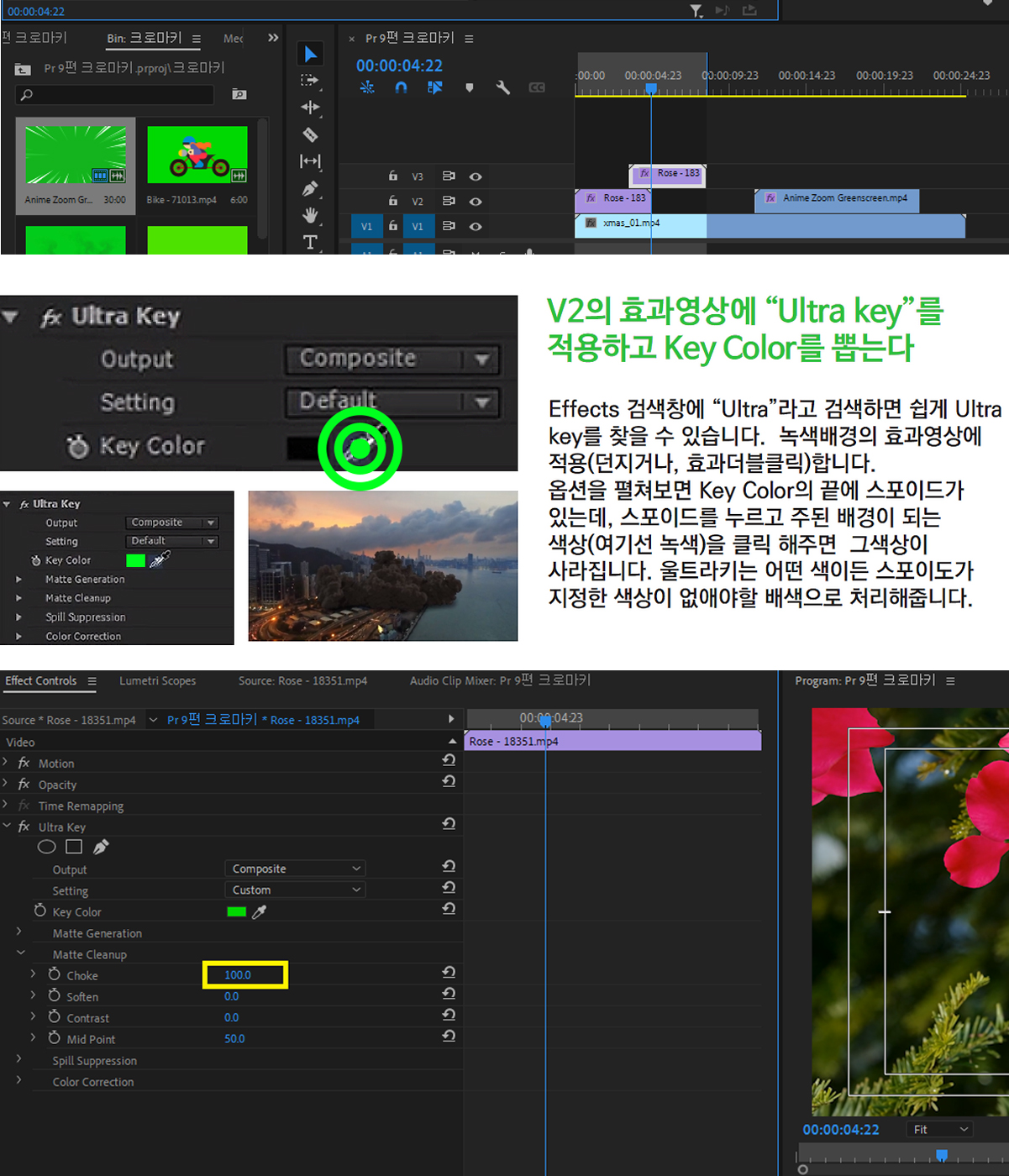Viewport: 1009px width, 1176px height.
Task: Select the Track Select Forward tool
Action: coord(310,81)
